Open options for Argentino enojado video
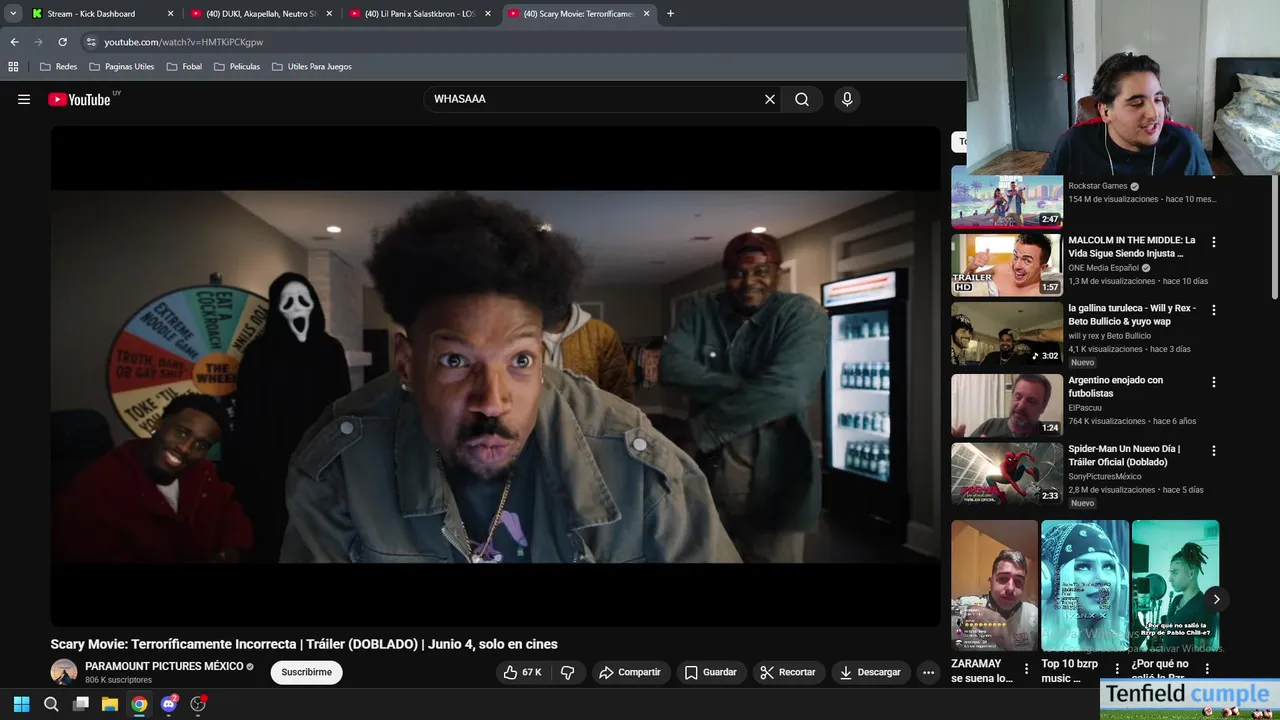 tap(1214, 382)
